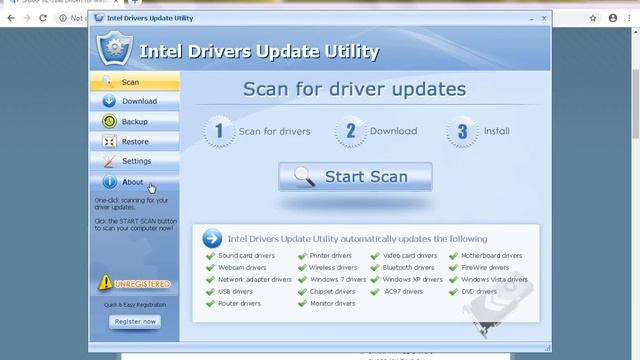Click checkmark beside Router drivers
The width and height of the screenshot is (640, 360).
click(211, 304)
